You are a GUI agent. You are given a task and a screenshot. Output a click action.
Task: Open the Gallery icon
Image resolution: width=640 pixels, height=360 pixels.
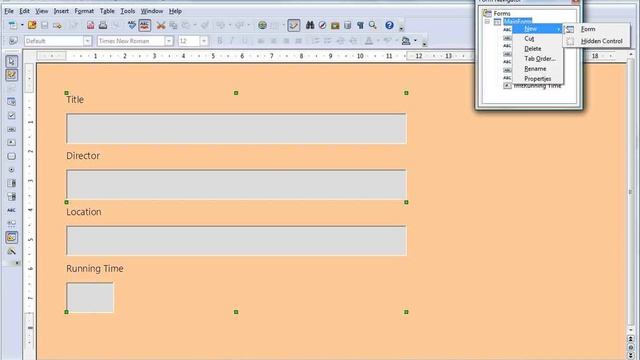[x=335, y=25]
